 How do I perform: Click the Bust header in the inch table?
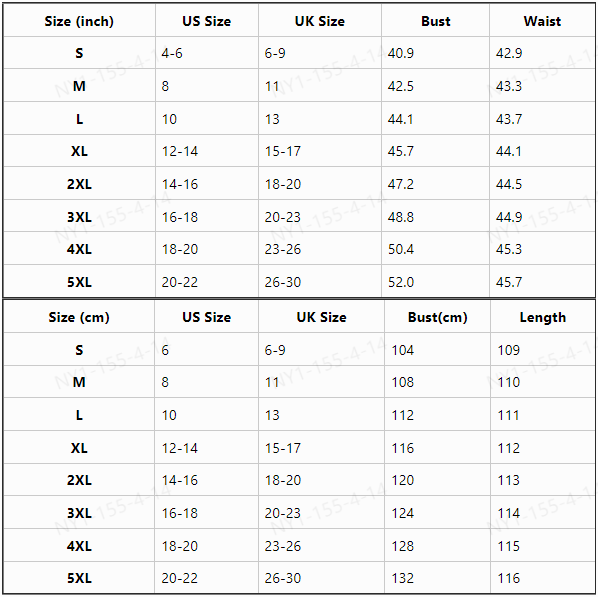pos(436,21)
